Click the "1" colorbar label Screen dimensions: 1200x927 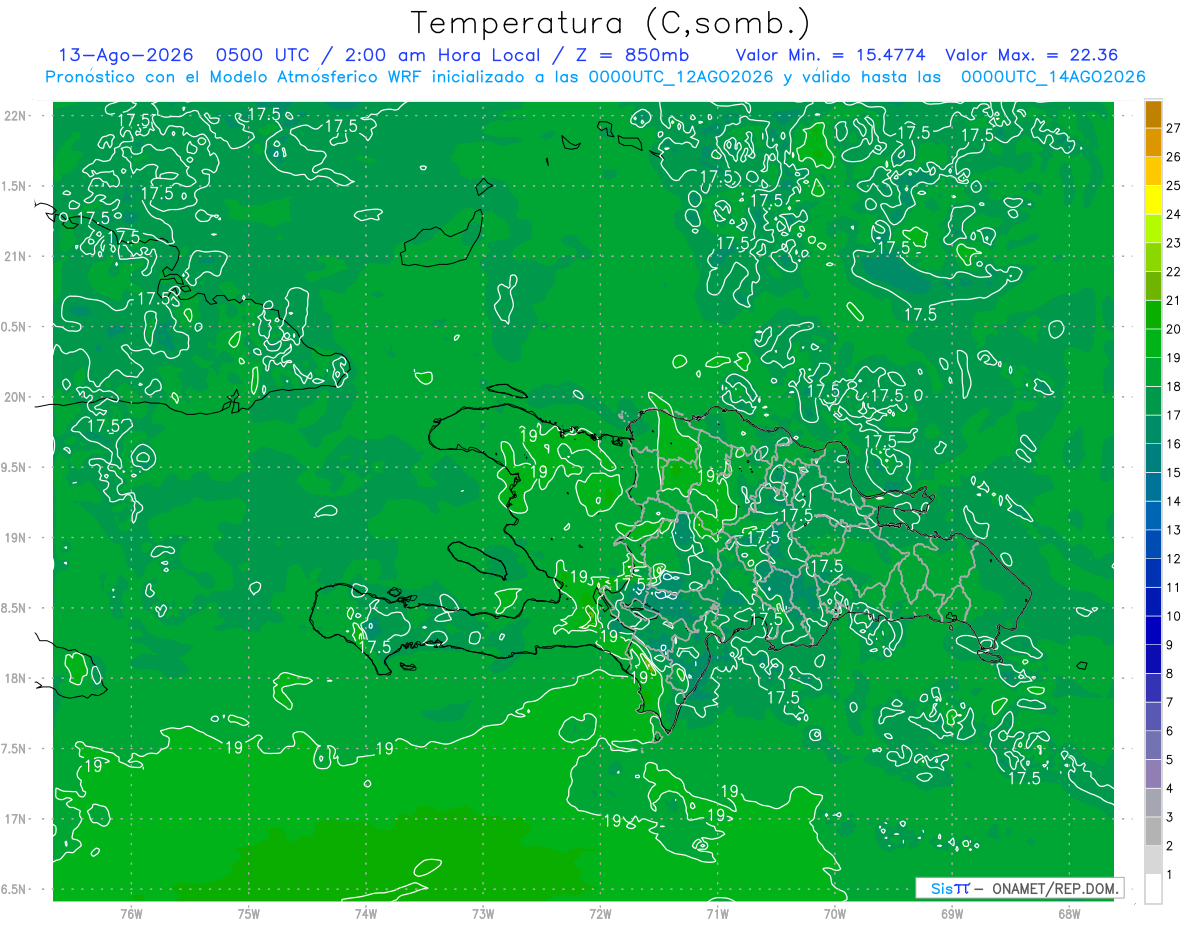pyautogui.click(x=1169, y=875)
